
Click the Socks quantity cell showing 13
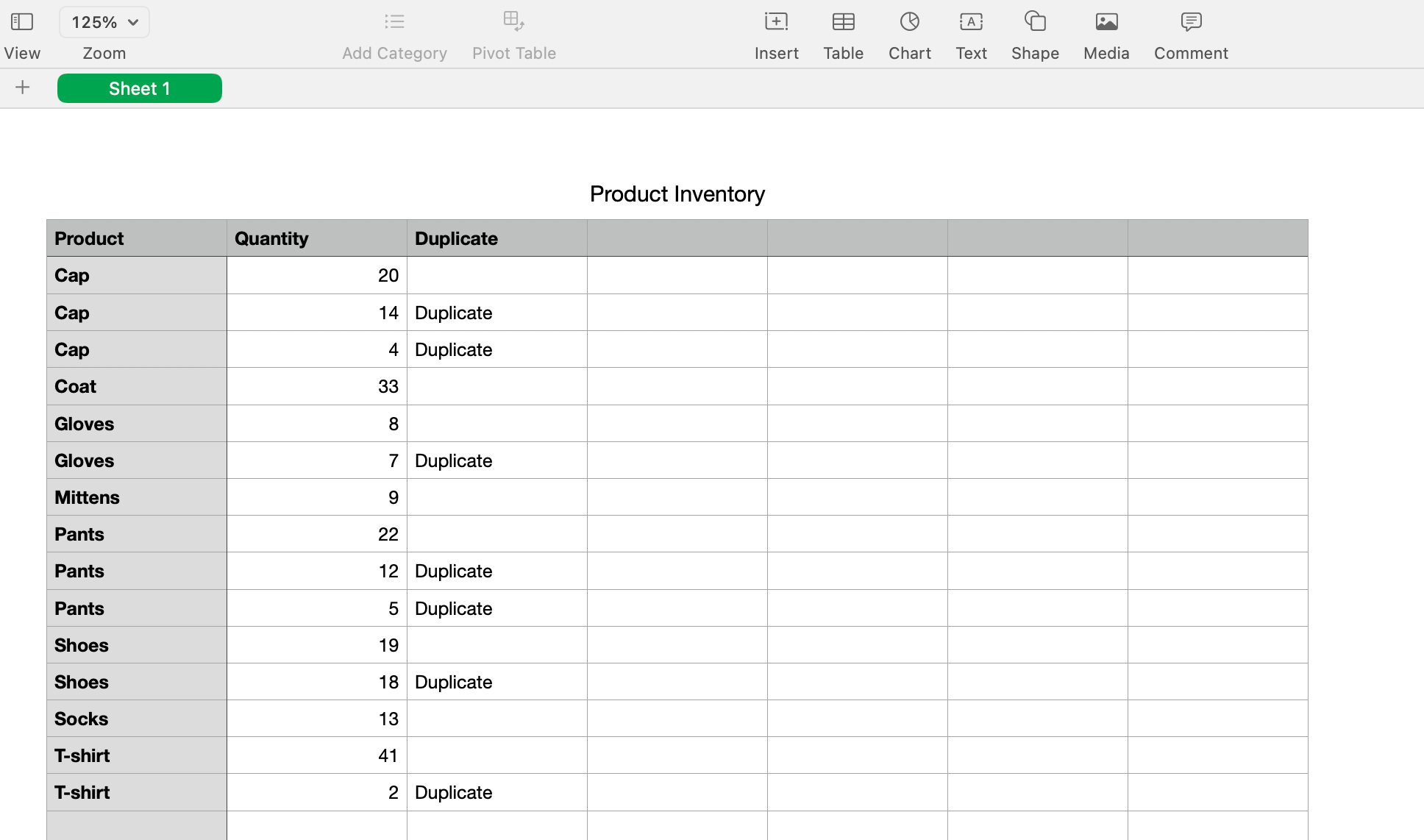(x=316, y=719)
